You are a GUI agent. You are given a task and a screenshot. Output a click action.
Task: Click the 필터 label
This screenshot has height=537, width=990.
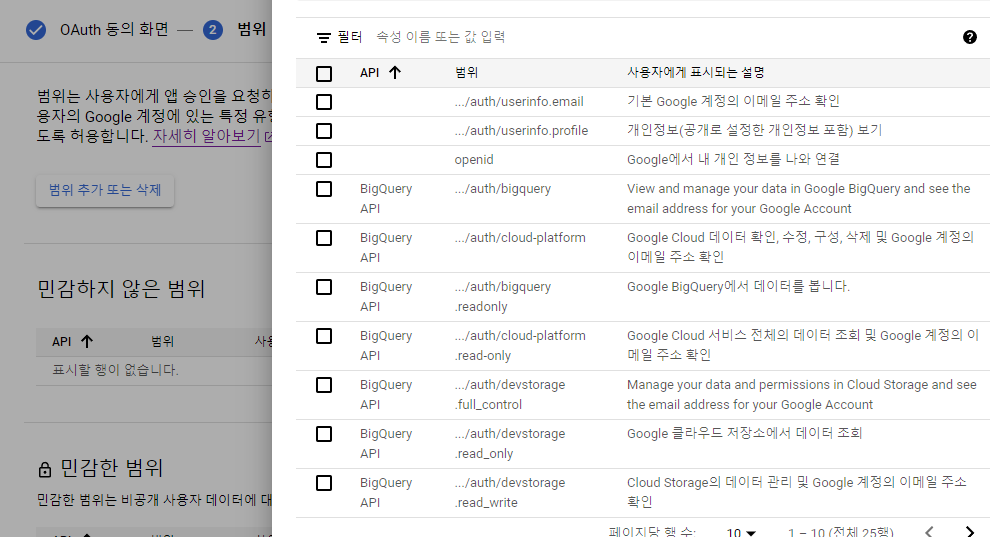(x=350, y=37)
